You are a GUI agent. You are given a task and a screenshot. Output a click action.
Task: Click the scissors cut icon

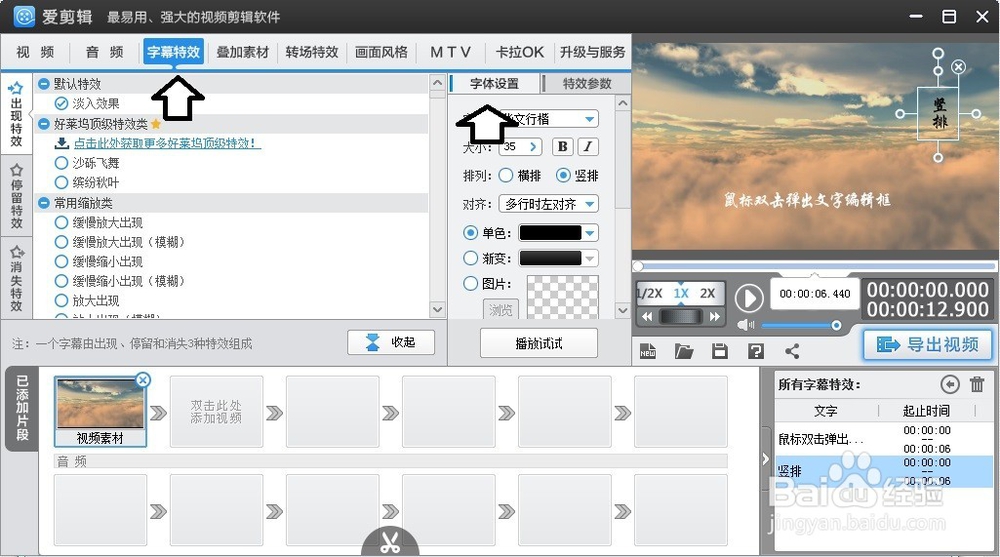pos(390,543)
